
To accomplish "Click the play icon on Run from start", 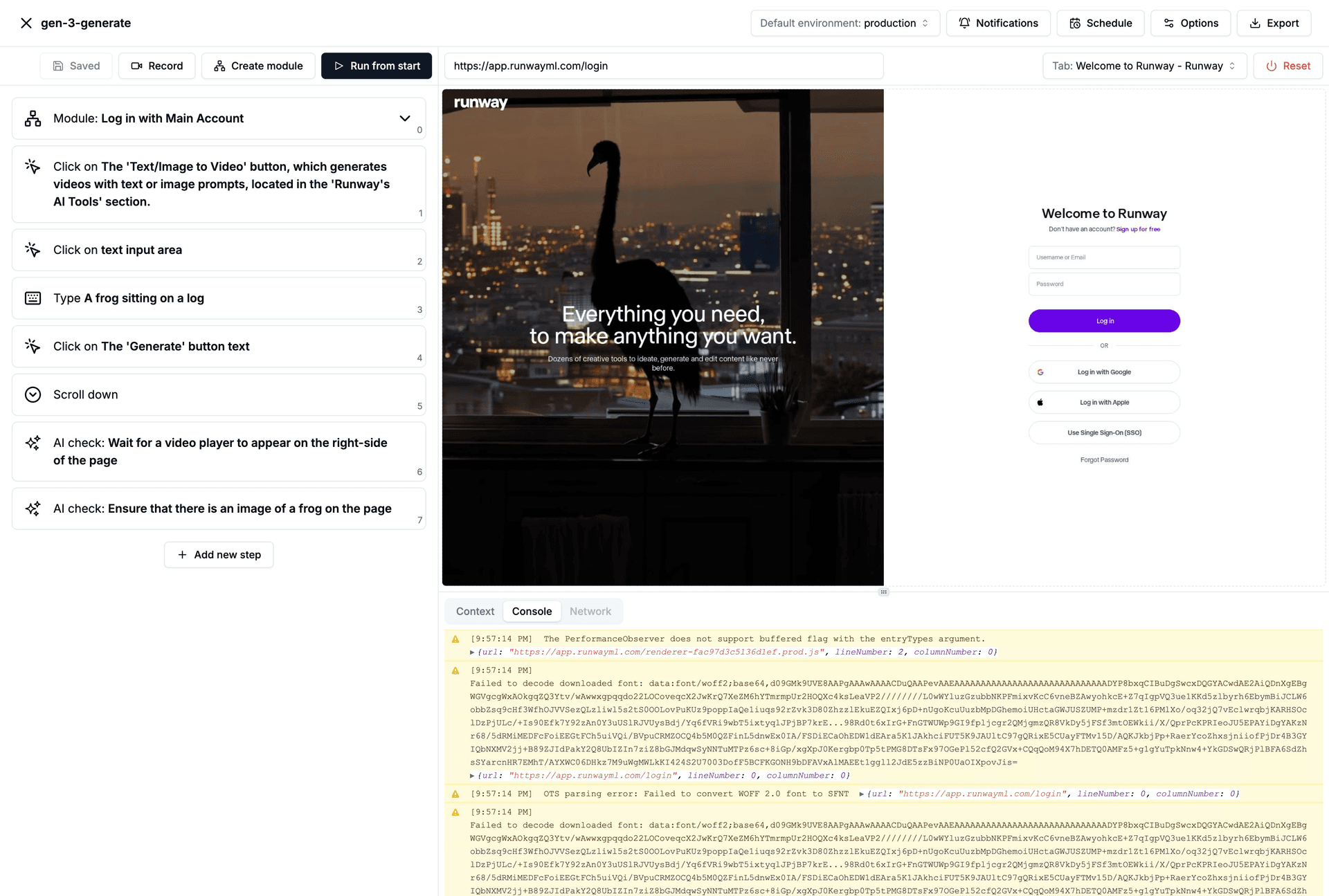I will (x=338, y=66).
